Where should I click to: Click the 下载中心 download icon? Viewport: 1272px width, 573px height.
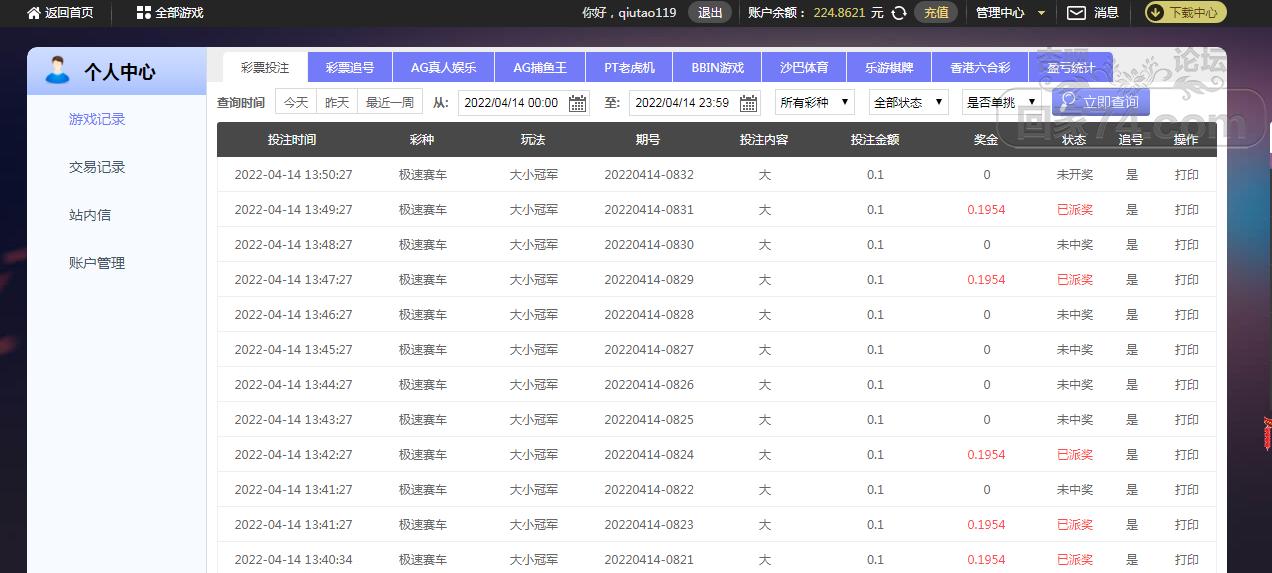pyautogui.click(x=1155, y=13)
